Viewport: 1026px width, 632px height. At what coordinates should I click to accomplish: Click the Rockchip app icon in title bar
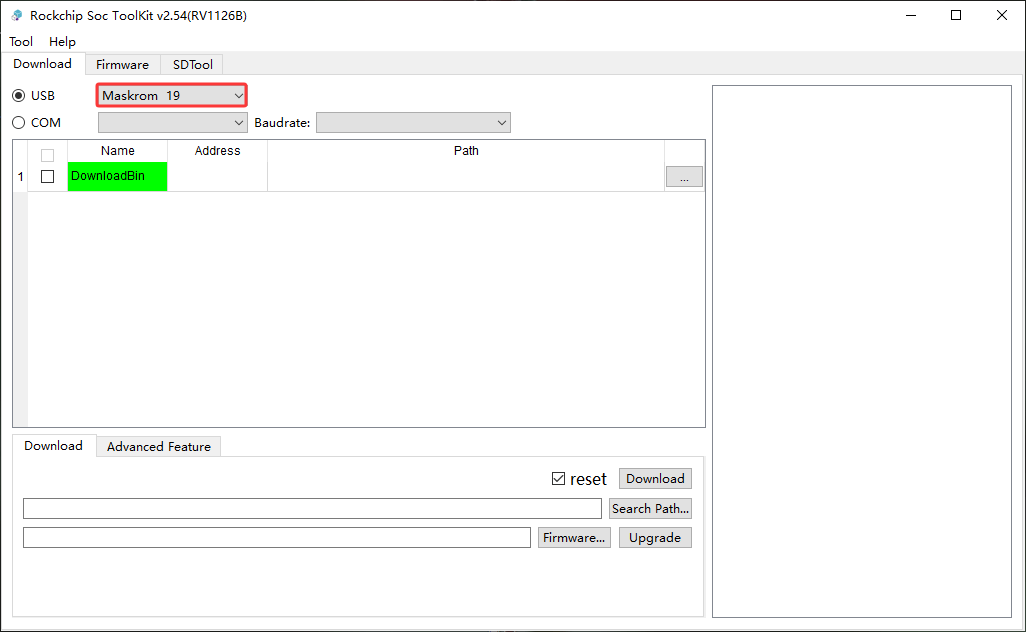16,16
